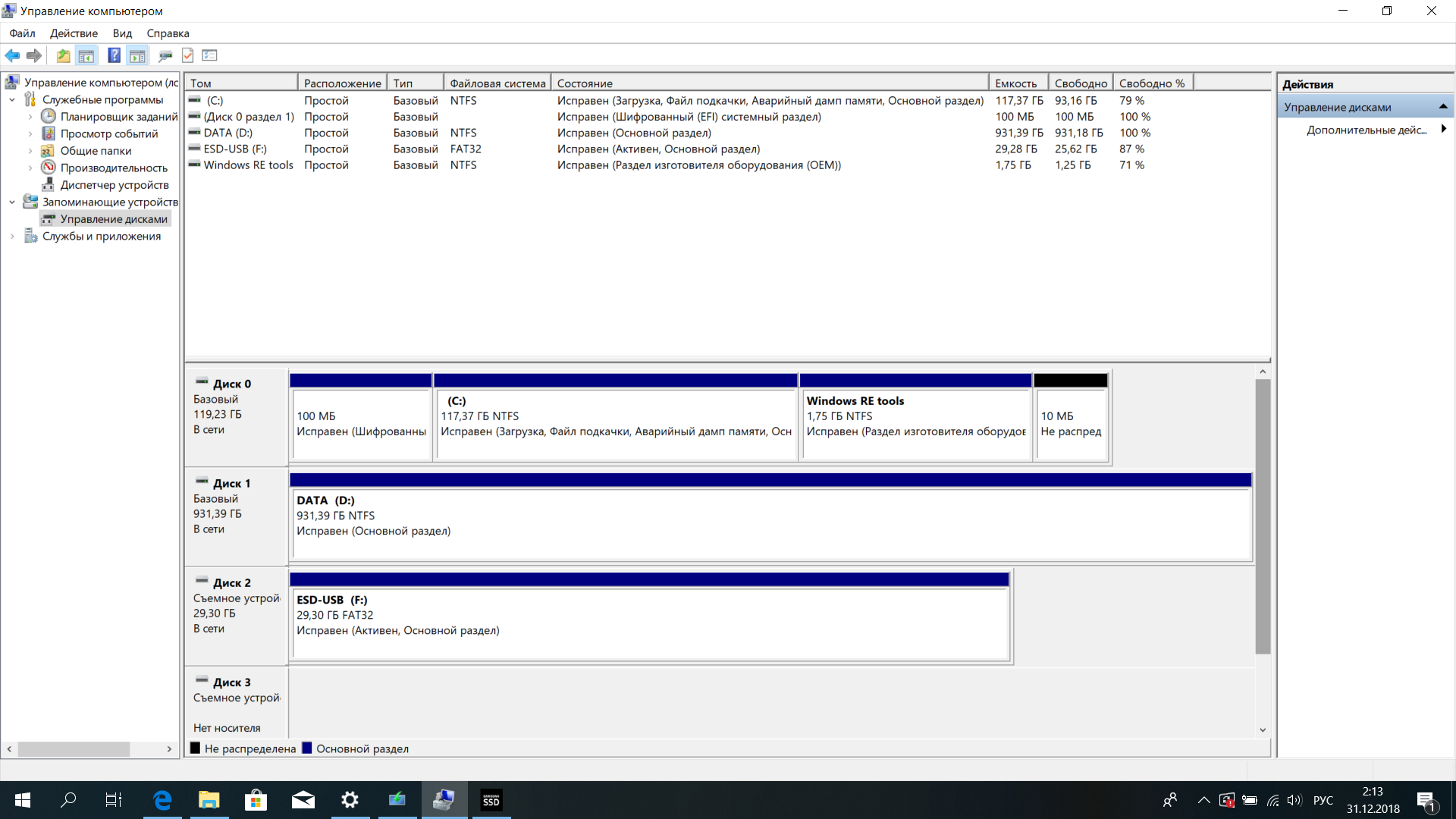This screenshot has width=1456, height=819.
Task: Click the blue Help question mark icon
Action: [x=114, y=55]
